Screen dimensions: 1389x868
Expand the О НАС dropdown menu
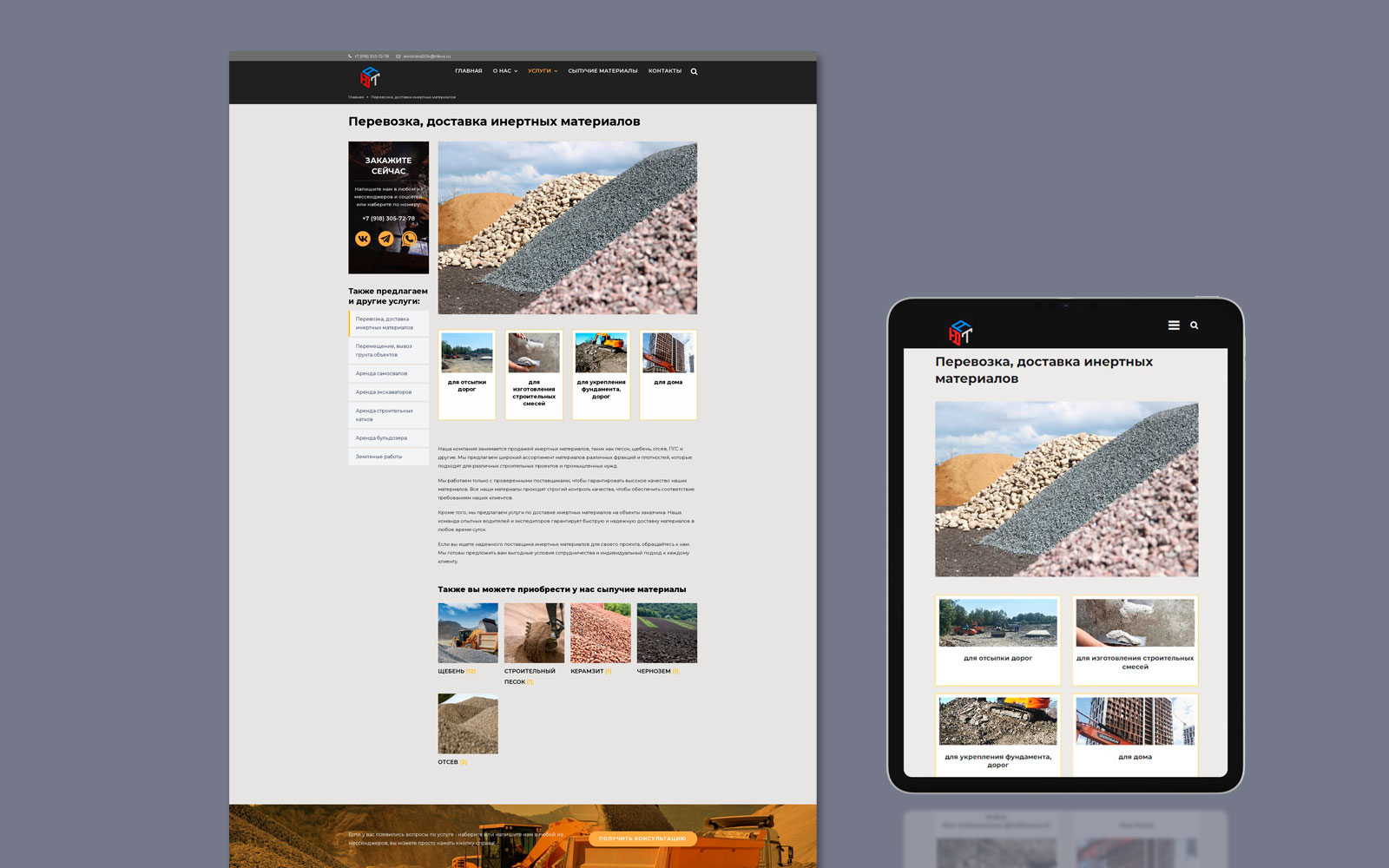tap(505, 71)
